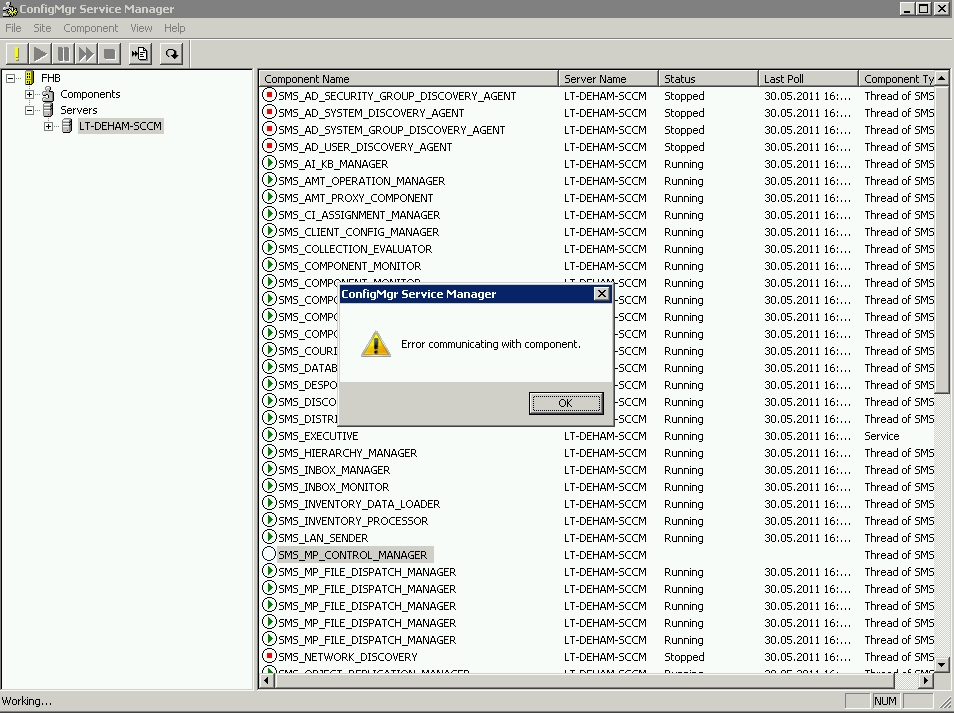
Task: Click the warning triangle icon in the dialog
Action: [x=376, y=344]
